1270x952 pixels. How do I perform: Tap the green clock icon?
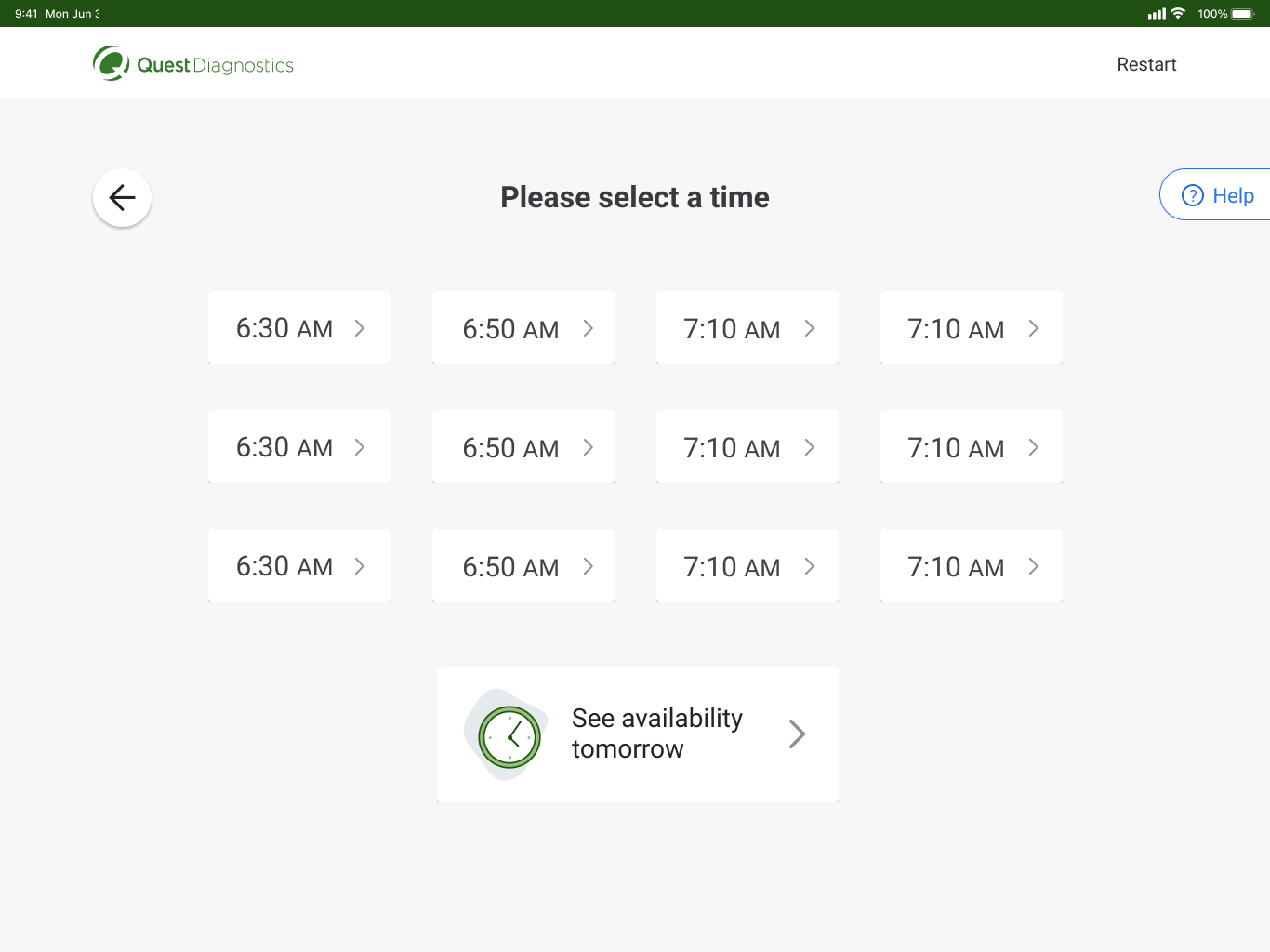point(509,737)
